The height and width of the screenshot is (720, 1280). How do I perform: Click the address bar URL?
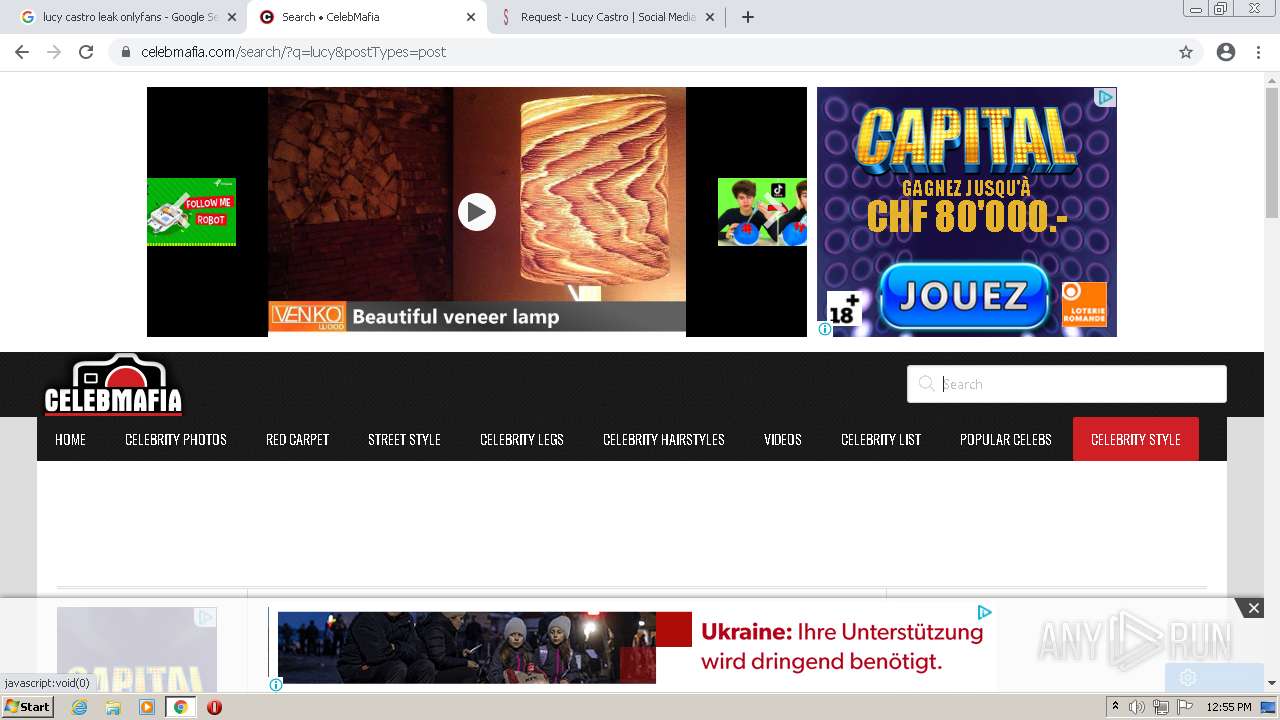click(294, 52)
